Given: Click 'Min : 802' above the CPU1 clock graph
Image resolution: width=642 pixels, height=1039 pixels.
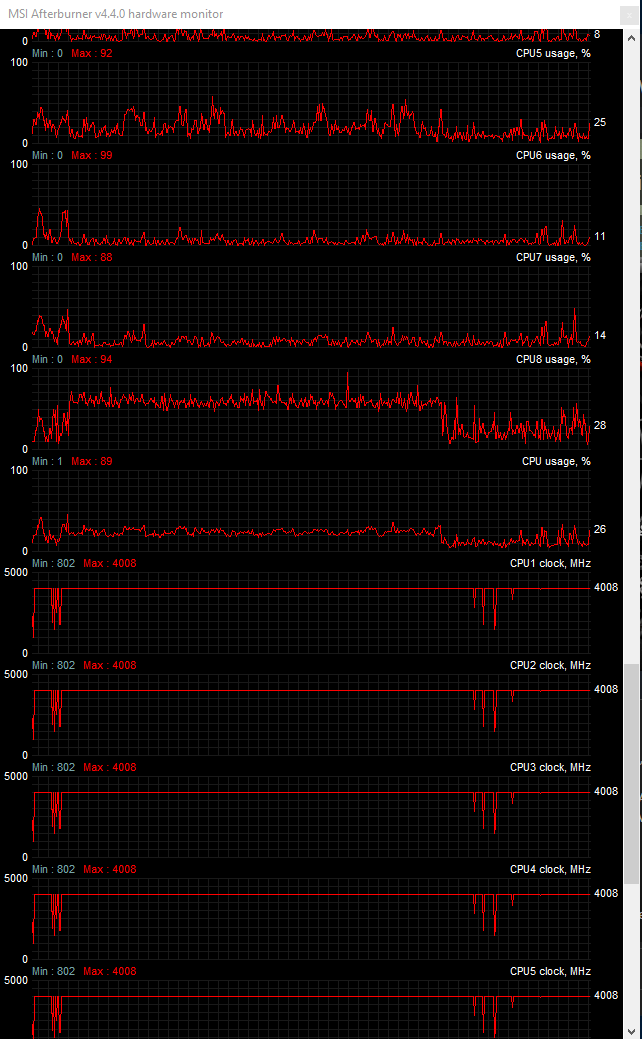Looking at the screenshot, I should [x=54, y=564].
